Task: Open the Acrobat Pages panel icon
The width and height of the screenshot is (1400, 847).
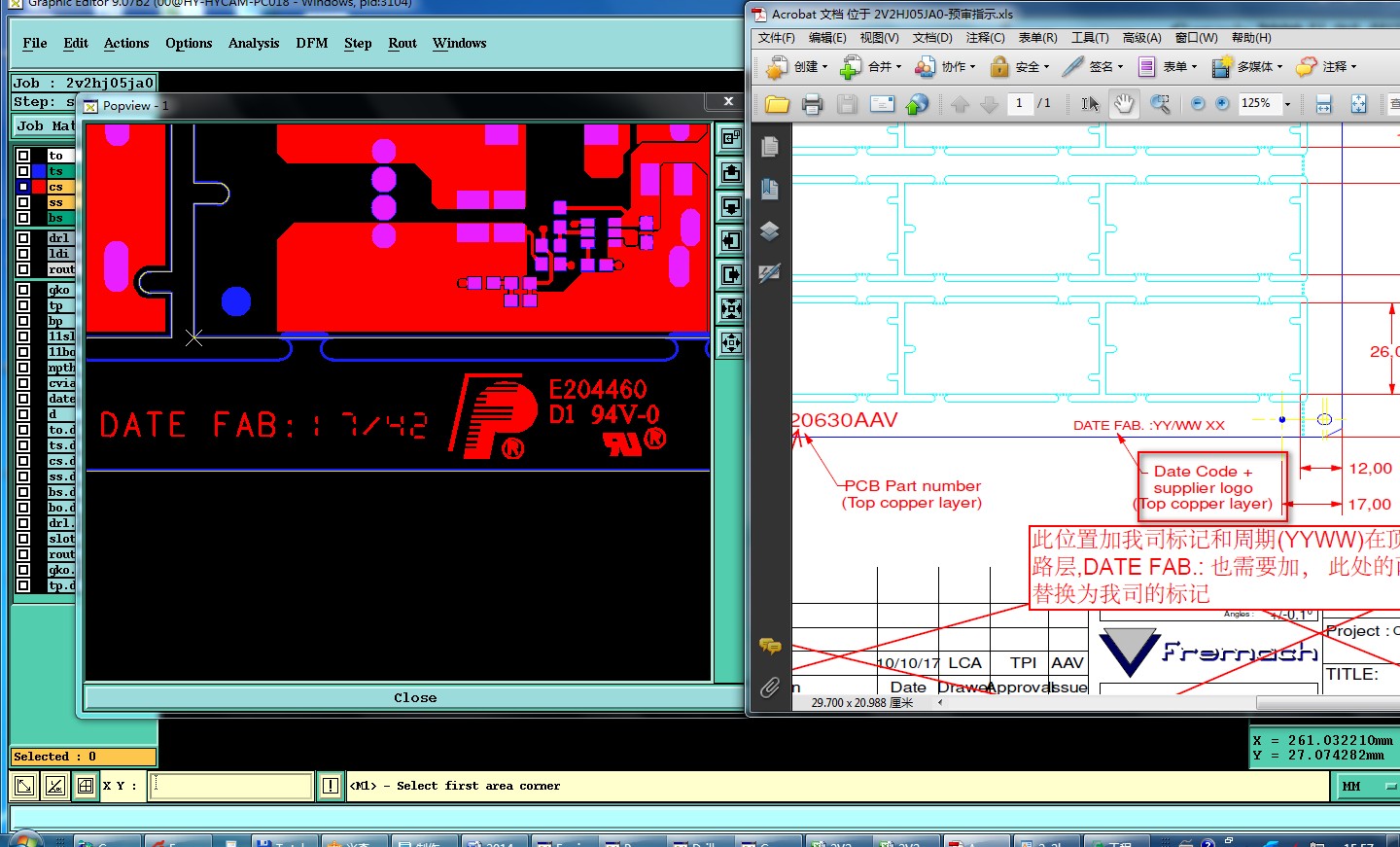Action: [x=769, y=147]
